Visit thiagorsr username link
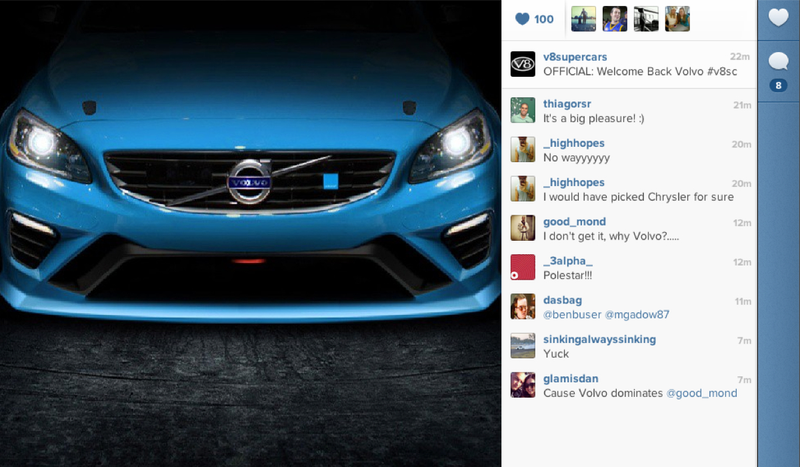Image resolution: width=800 pixels, height=467 pixels. click(x=567, y=104)
